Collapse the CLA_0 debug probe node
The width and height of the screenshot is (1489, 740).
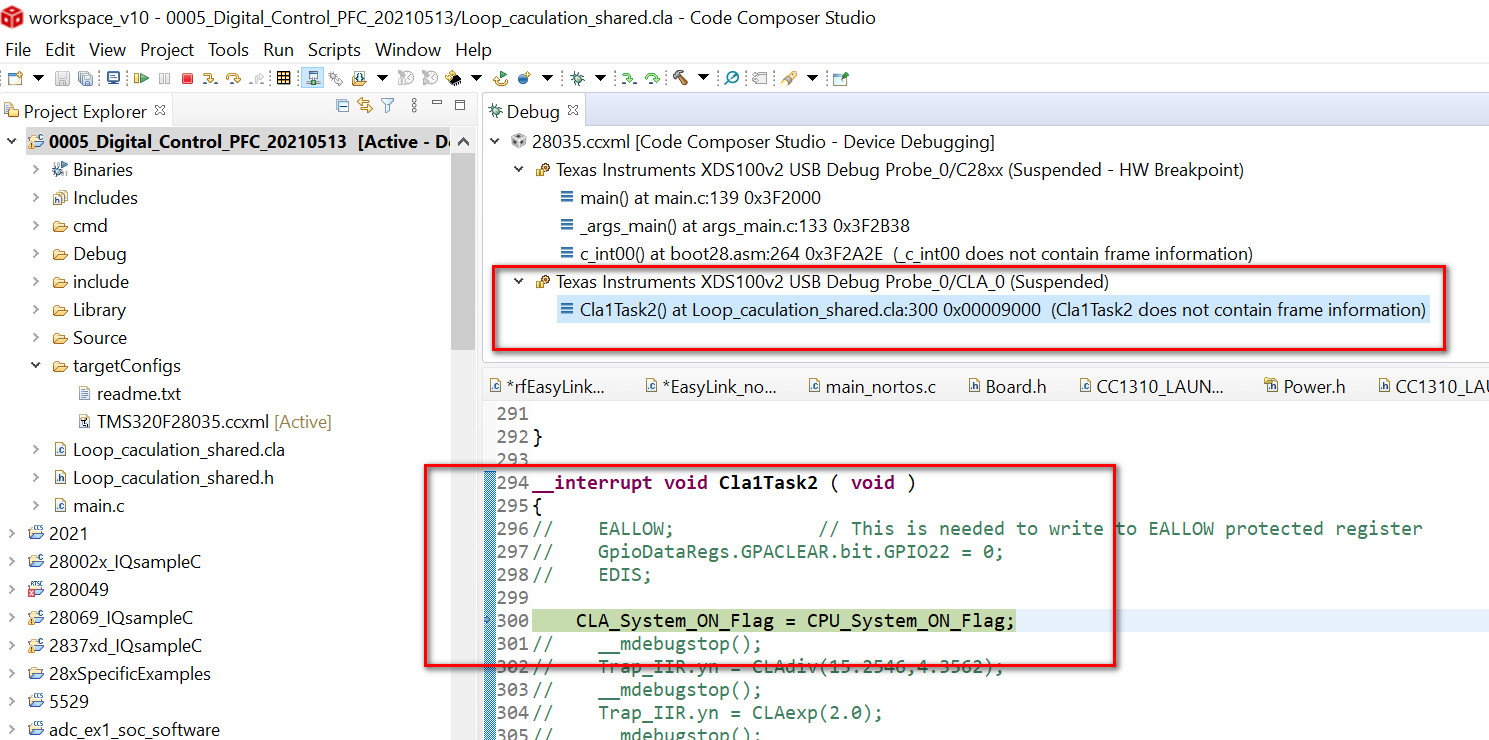pyautogui.click(x=519, y=282)
